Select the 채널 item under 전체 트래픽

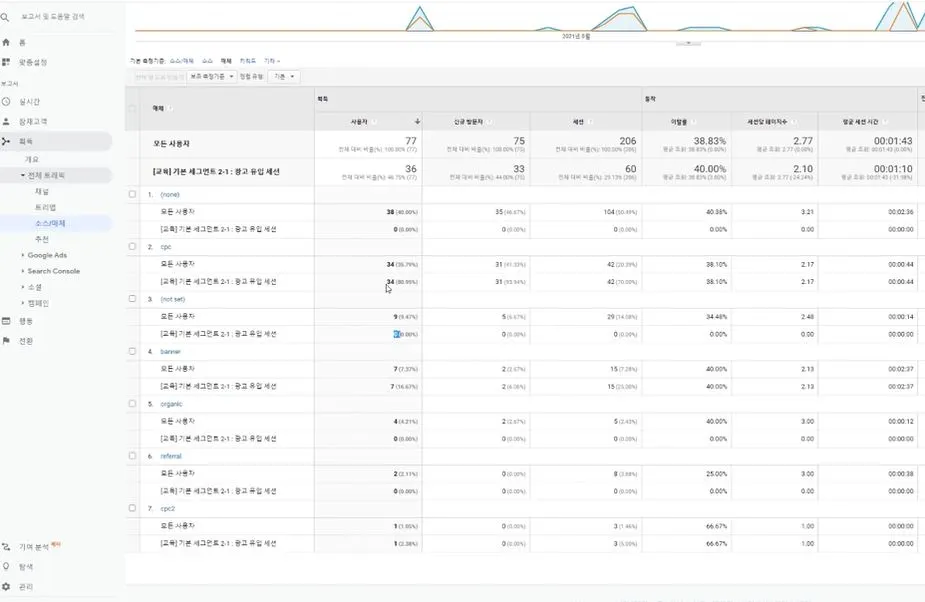pos(42,191)
